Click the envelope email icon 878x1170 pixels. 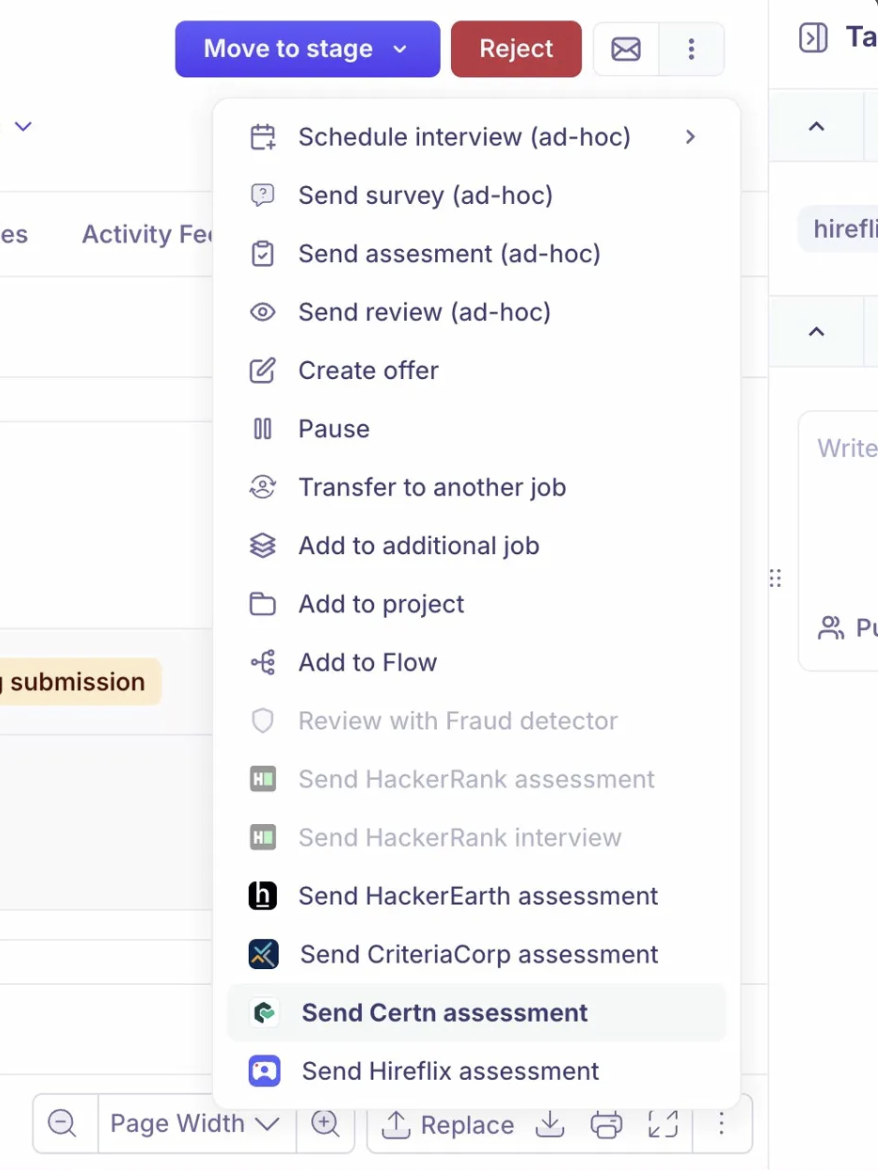626,49
